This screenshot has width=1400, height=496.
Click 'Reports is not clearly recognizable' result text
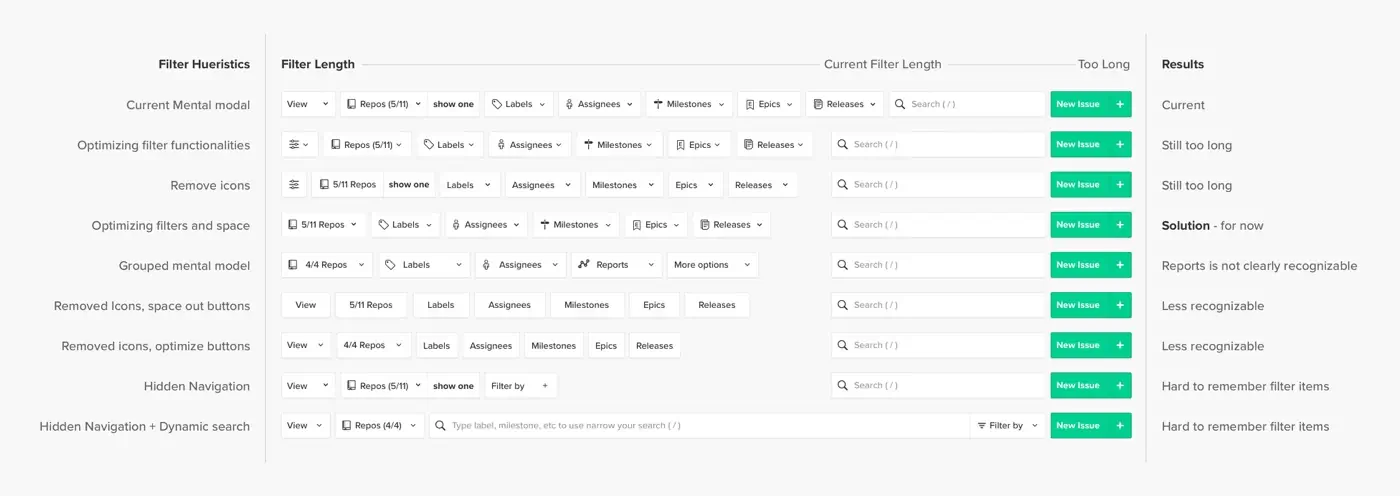click(1259, 266)
